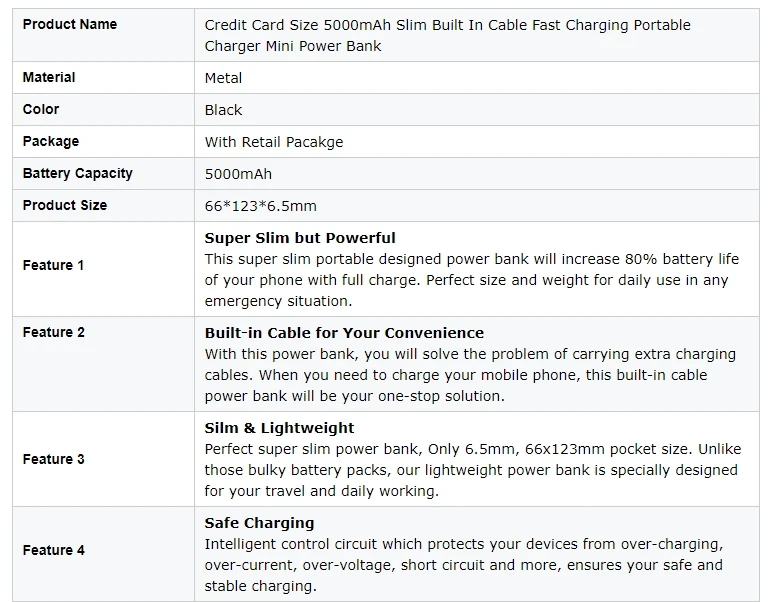Click the Built-in Cable for Your Convenience heading
The width and height of the screenshot is (770, 602).
pyautogui.click(x=344, y=333)
